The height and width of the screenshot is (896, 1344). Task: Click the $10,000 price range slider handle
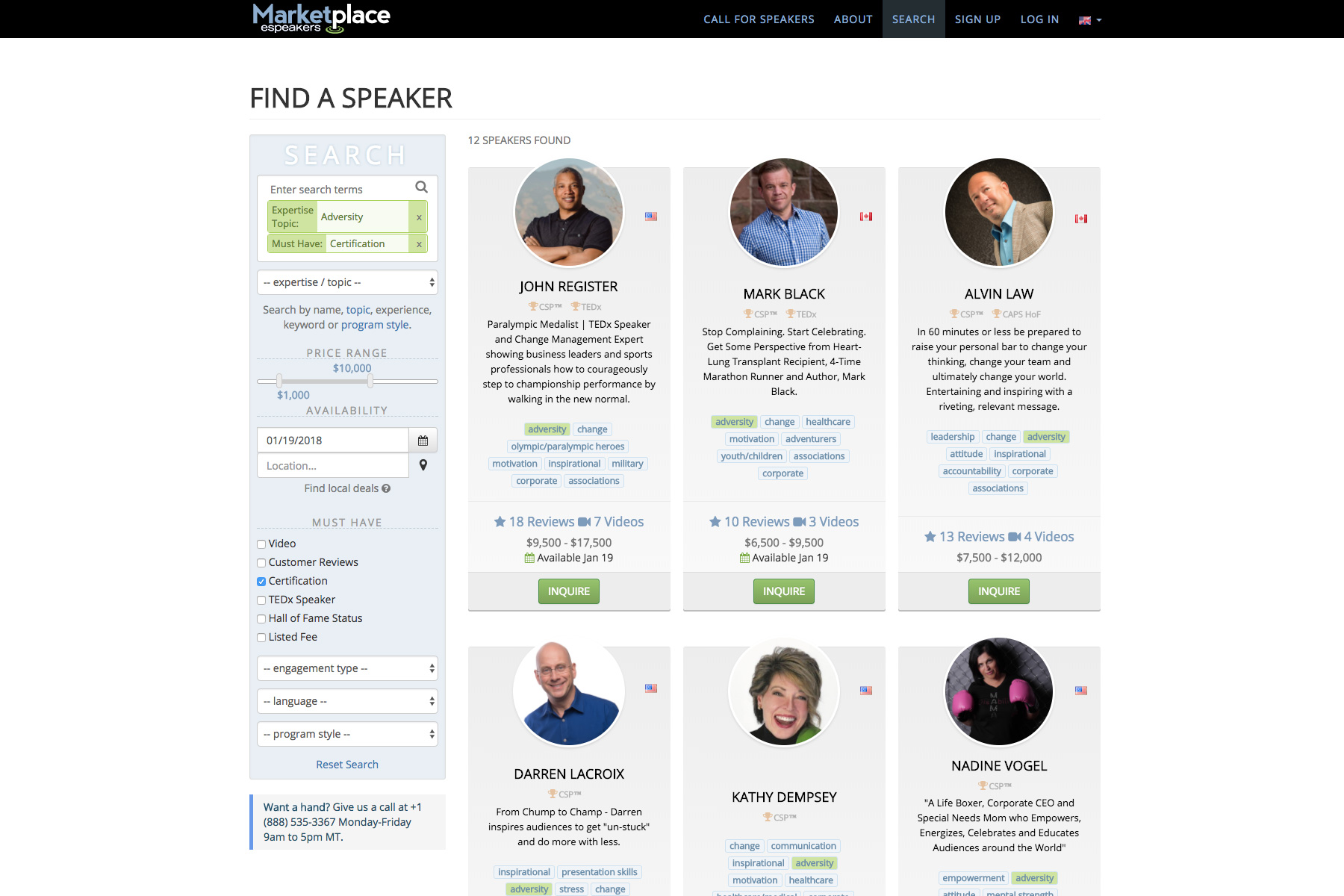[370, 381]
